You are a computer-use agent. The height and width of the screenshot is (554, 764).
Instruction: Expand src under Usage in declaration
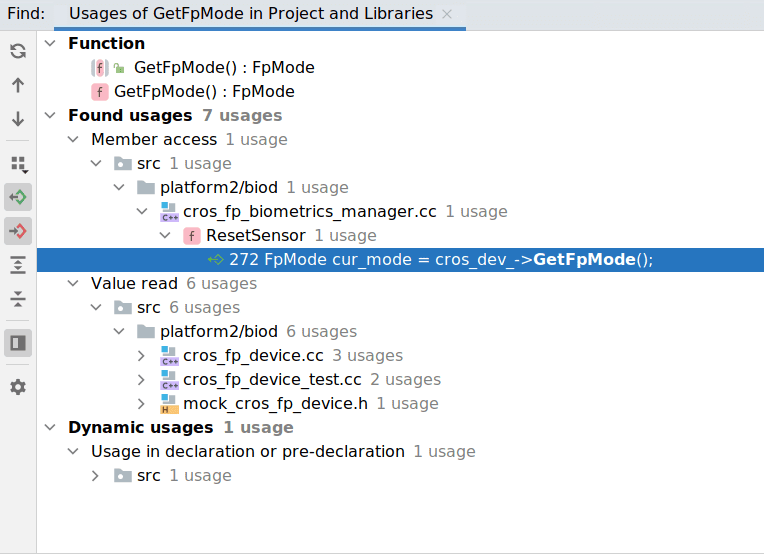[96, 476]
